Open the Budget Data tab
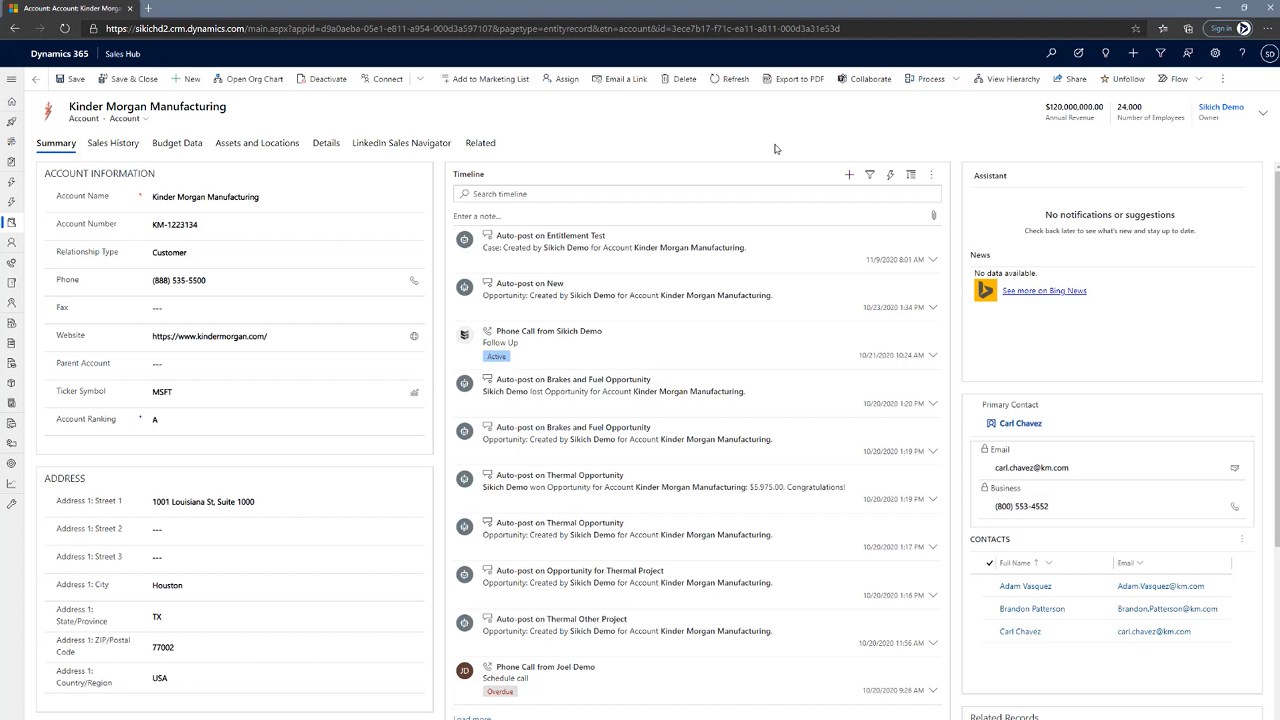 click(x=177, y=143)
